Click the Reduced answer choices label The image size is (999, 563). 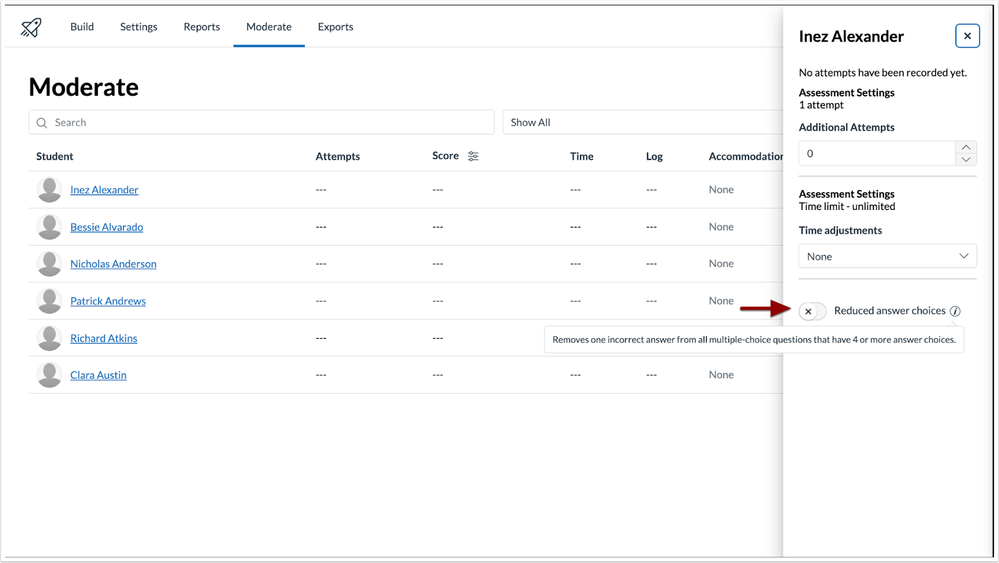[889, 310]
